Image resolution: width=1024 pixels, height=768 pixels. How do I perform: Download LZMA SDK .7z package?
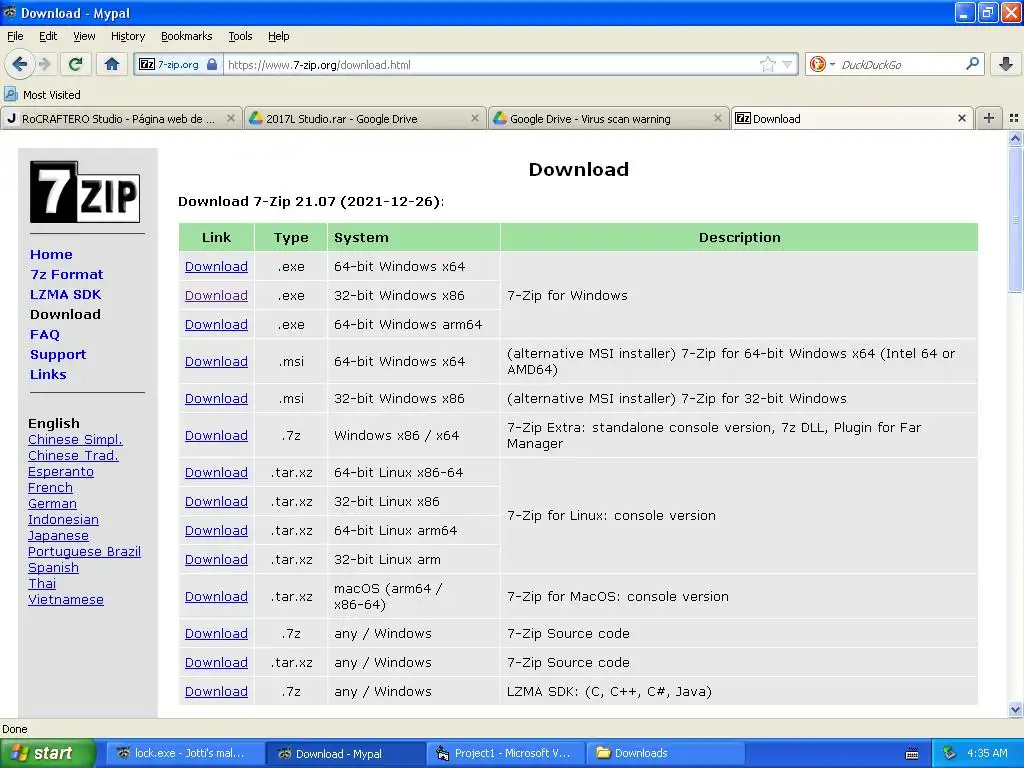(x=216, y=692)
